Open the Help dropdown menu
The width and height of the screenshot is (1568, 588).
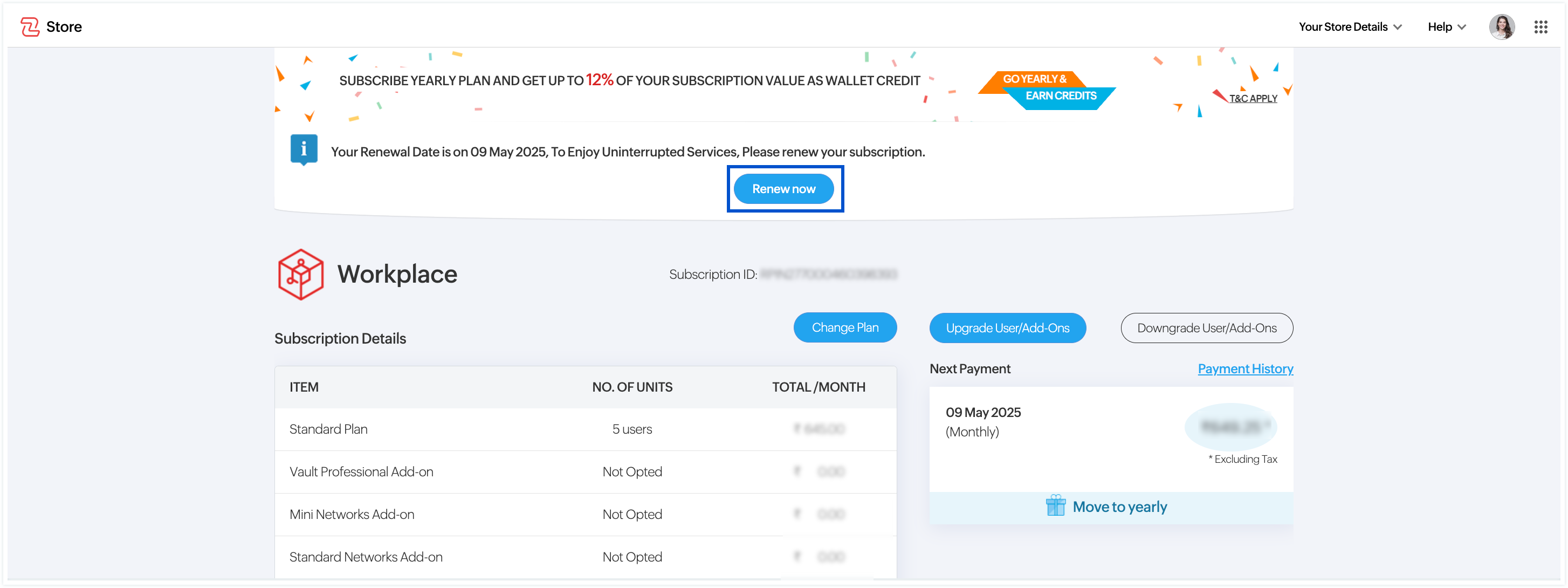click(1439, 27)
